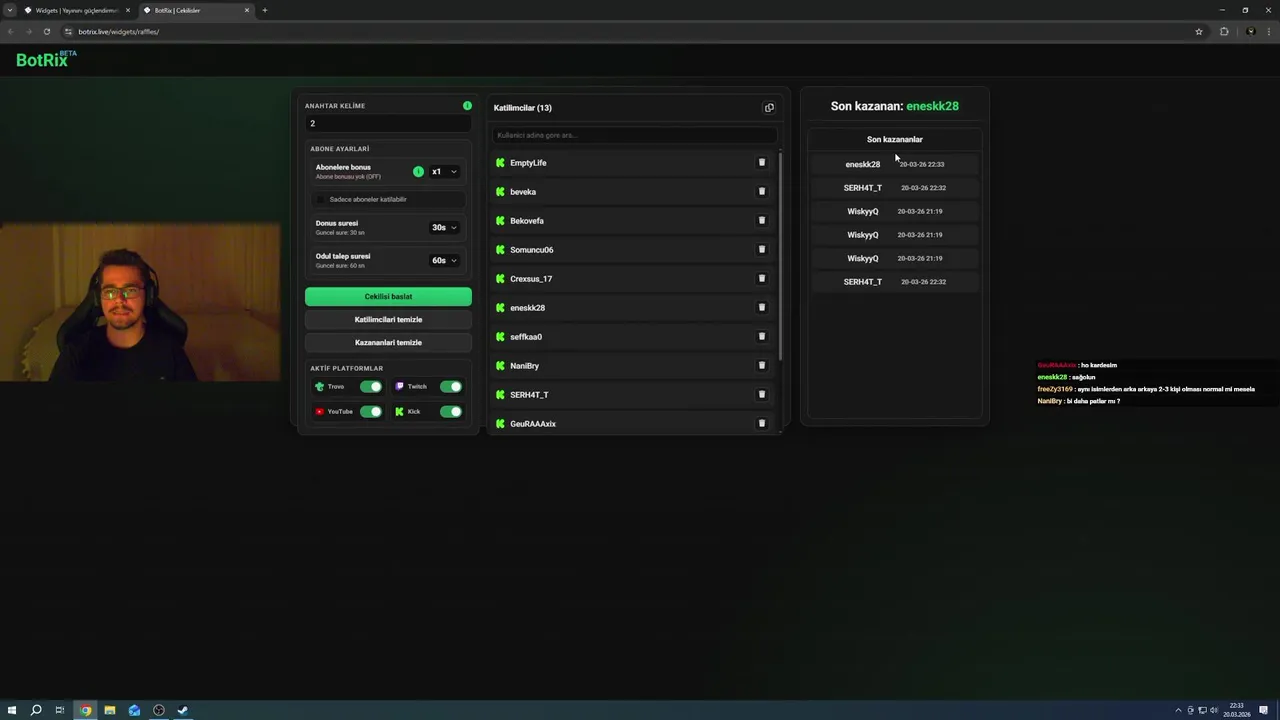Click eneskk28 row in Son kazananlar
The width and height of the screenshot is (1280, 720).
(x=894, y=164)
